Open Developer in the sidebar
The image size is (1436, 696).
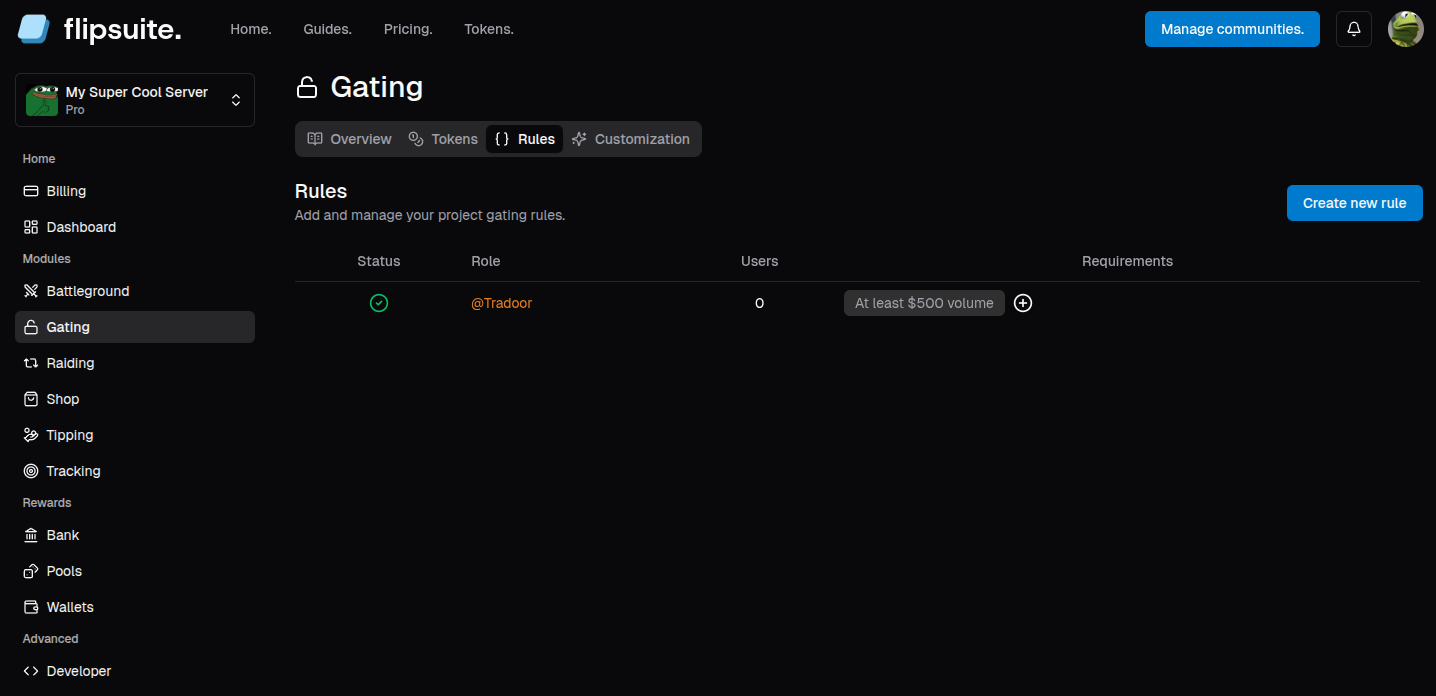[135, 671]
